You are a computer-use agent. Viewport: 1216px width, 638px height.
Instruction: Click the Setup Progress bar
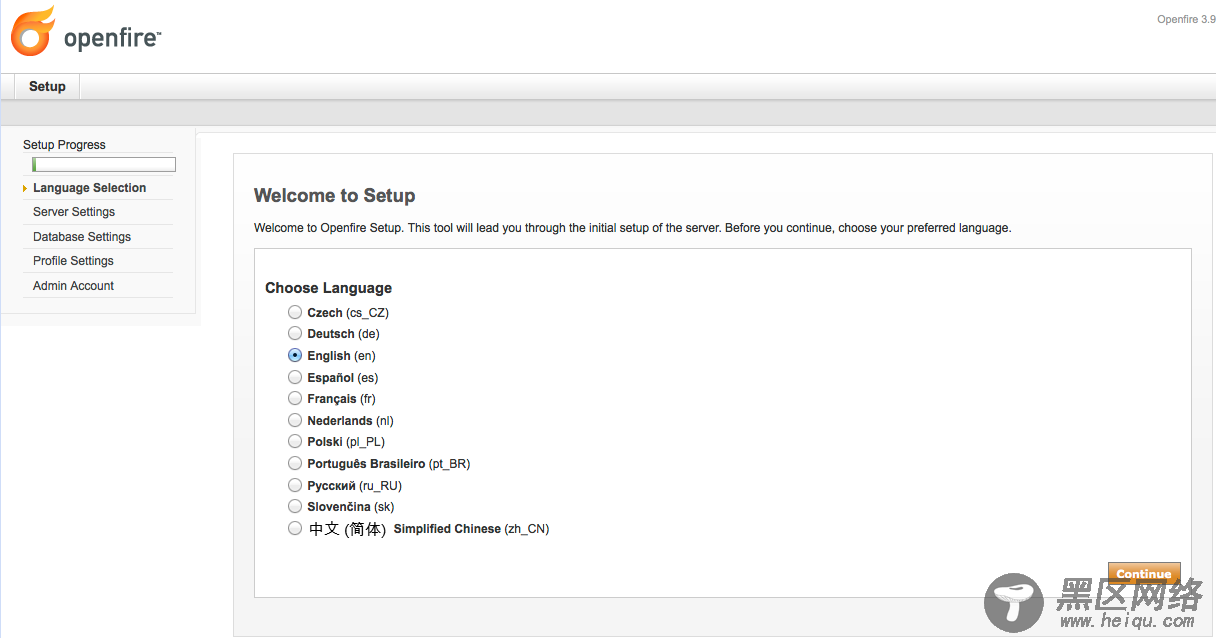tap(104, 165)
